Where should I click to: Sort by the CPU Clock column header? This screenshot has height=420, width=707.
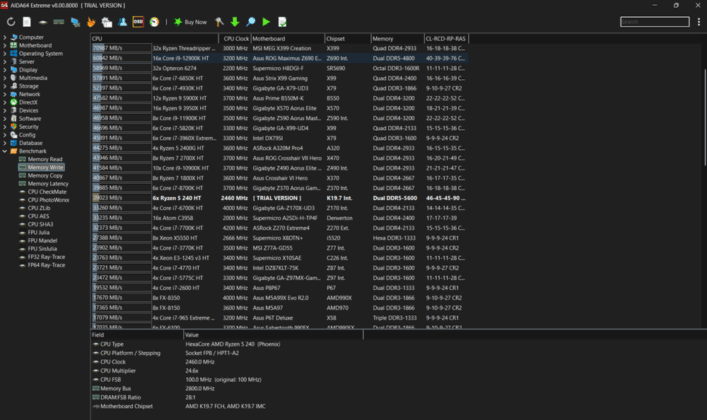235,39
